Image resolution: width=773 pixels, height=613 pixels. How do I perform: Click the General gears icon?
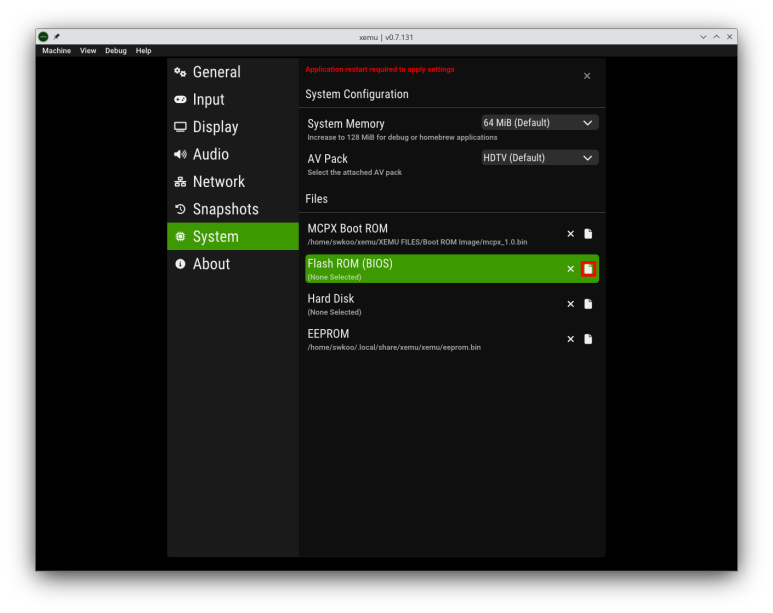coord(180,72)
